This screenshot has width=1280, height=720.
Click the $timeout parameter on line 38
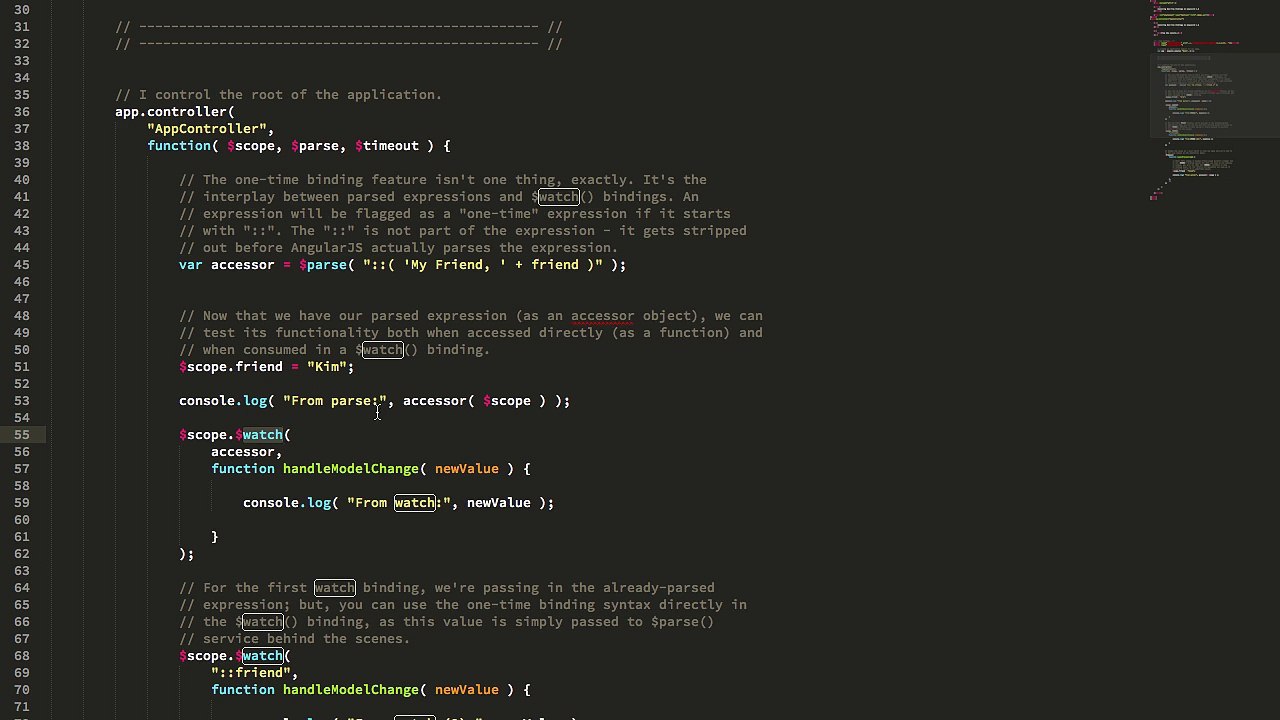tap(387, 146)
